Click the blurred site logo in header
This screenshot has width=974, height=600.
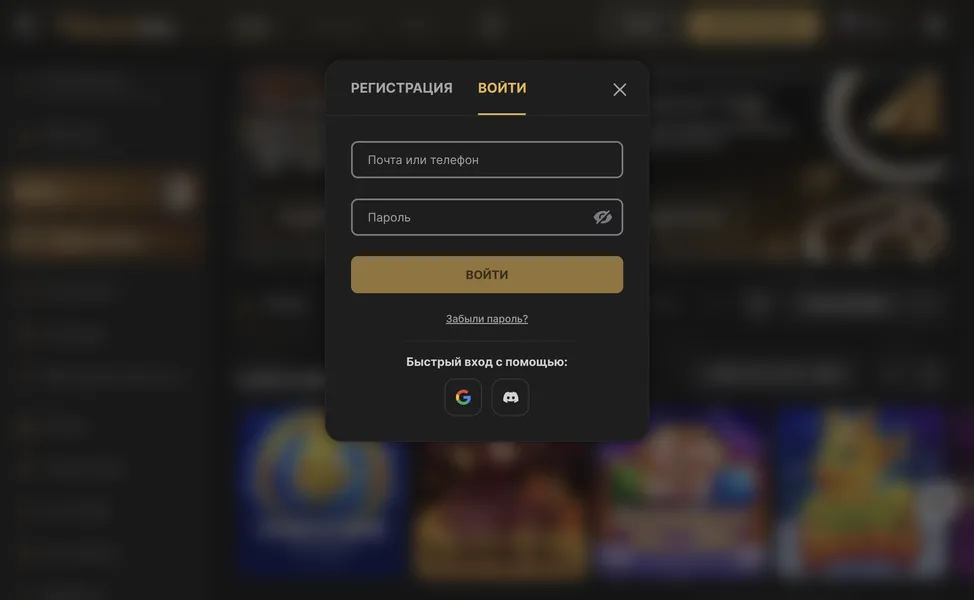[118, 25]
